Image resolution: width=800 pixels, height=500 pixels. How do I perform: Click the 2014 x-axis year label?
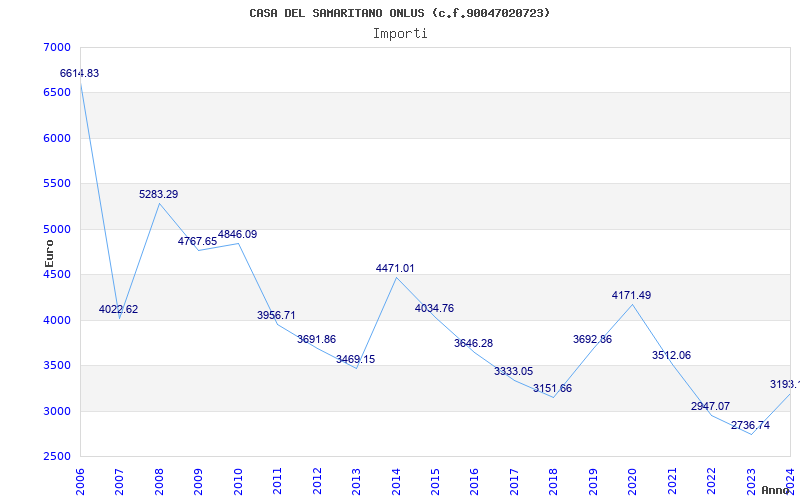click(395, 481)
